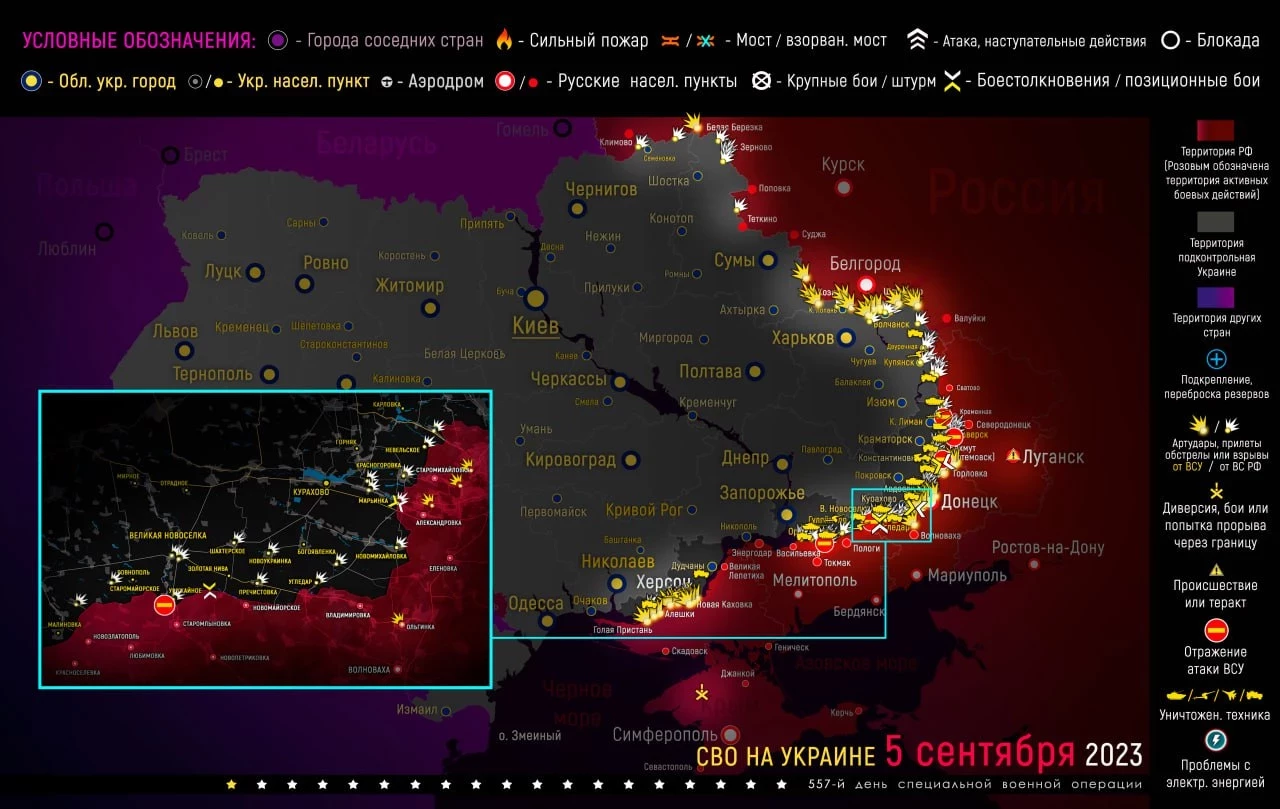Click the crossed-circle major battles legend icon
Screen dimensions: 1280x809
762,81
